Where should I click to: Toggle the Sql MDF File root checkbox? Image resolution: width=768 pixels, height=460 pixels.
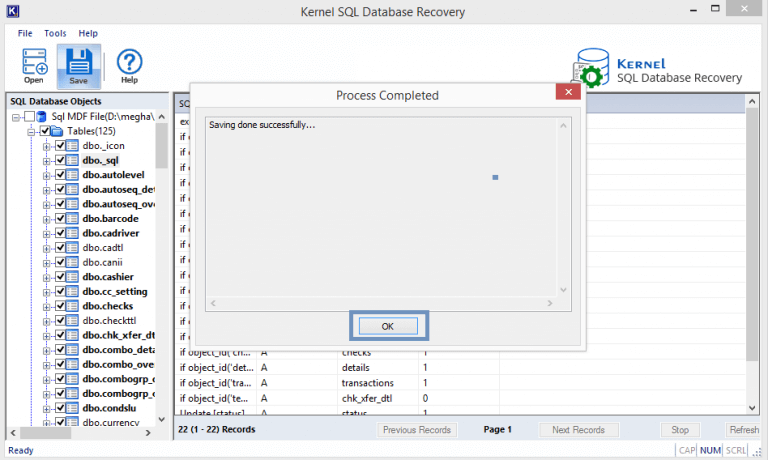29,117
